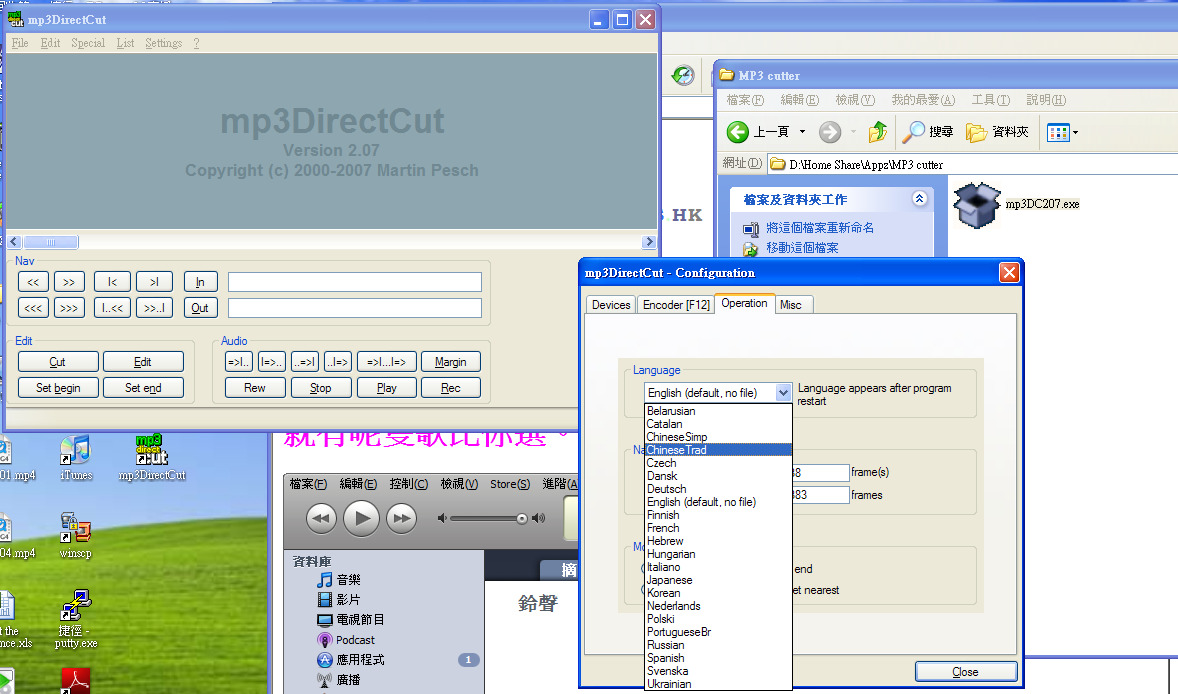Click the iTunes fast-forward button

coord(401,518)
